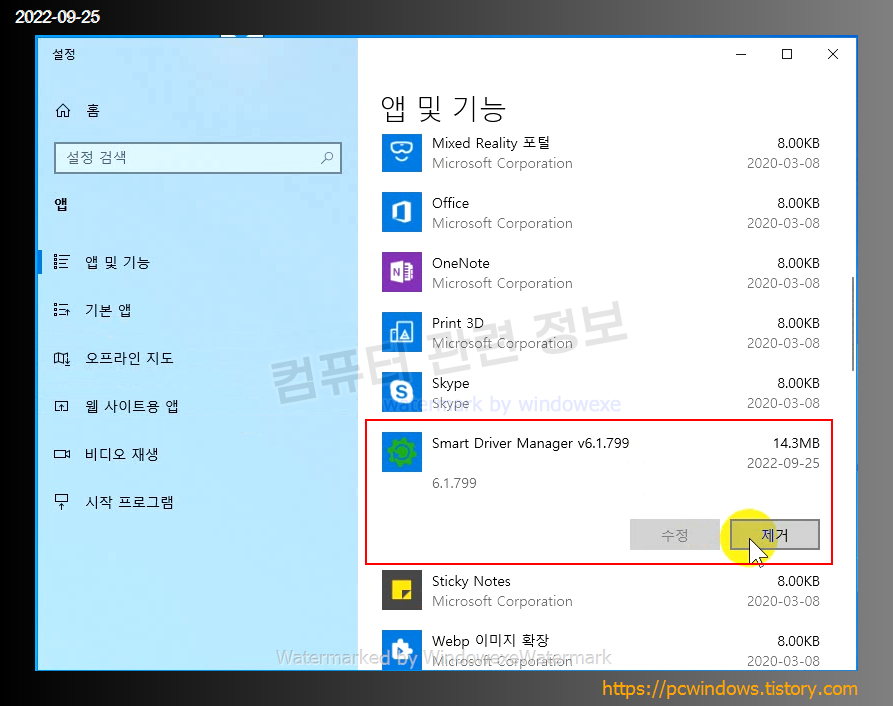The width and height of the screenshot is (893, 706).
Task: Click the 앱 및 기능 list icon in sidebar
Action: coord(62,262)
